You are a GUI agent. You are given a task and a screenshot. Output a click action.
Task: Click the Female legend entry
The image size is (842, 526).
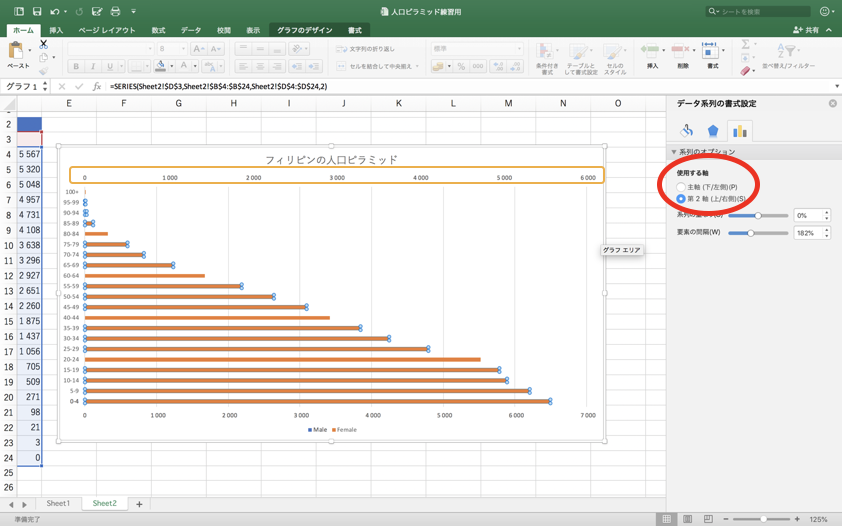[345, 429]
